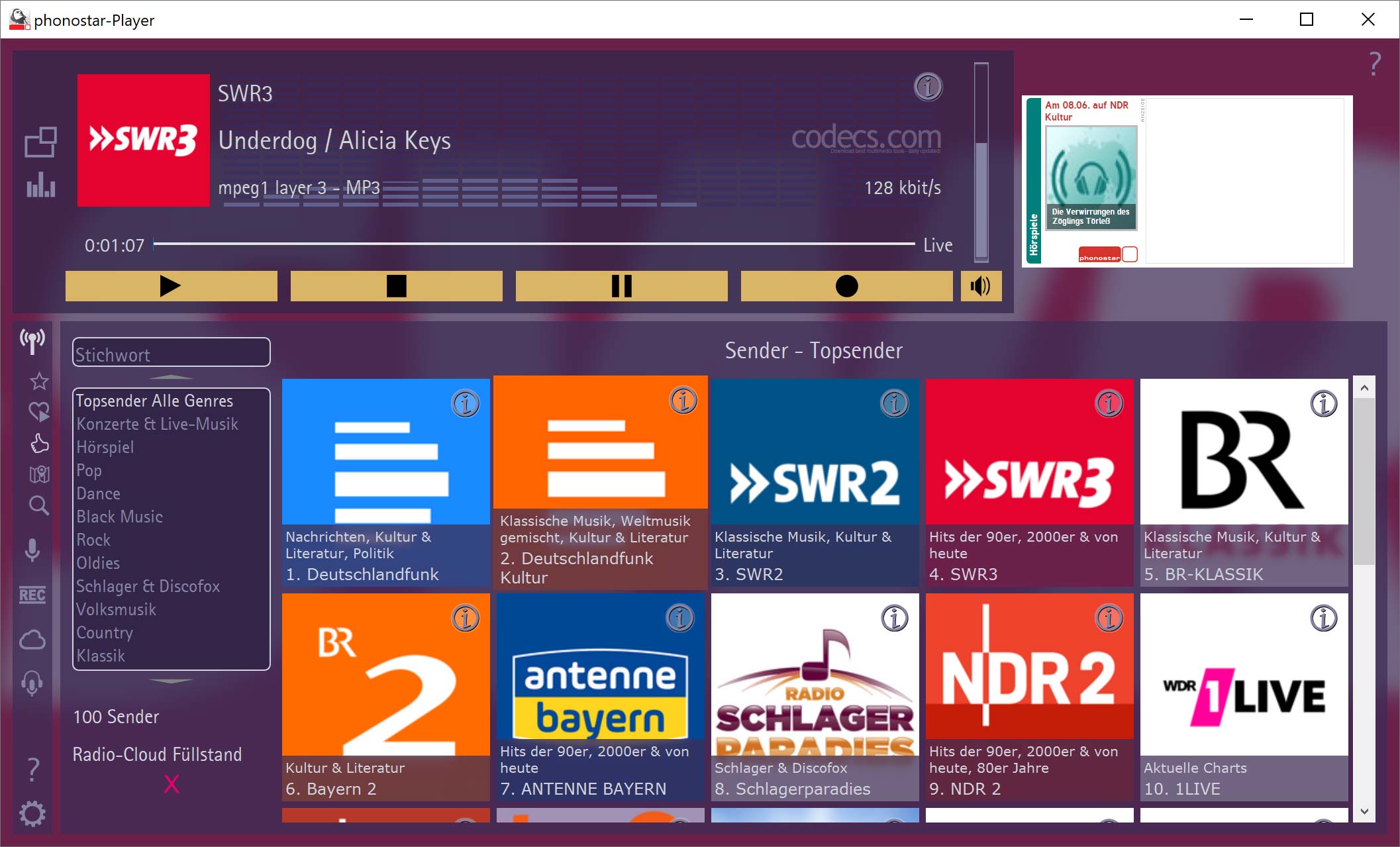The width and height of the screenshot is (1400, 847).
Task: Show info for Schlagerparadies tile
Action: pos(895,618)
